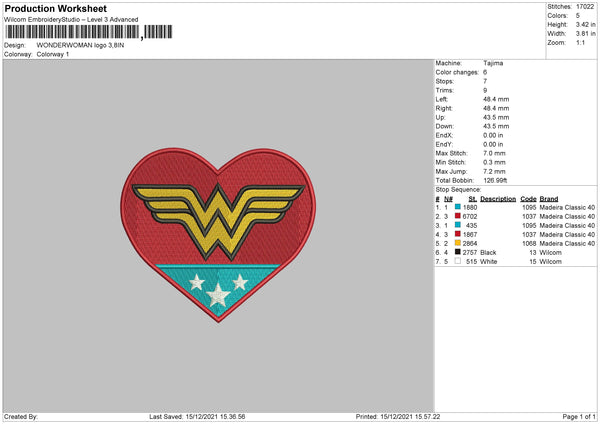Click the 'Color changes:' label

point(457,72)
